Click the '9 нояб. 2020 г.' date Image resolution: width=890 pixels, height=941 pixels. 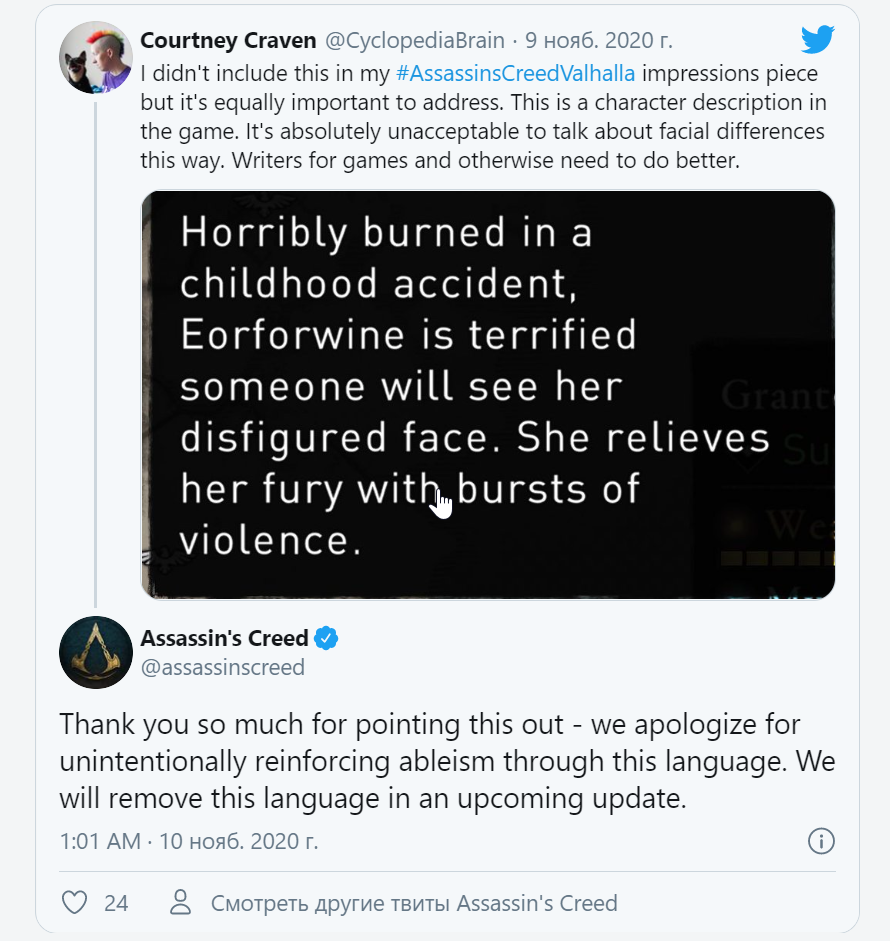[599, 41]
